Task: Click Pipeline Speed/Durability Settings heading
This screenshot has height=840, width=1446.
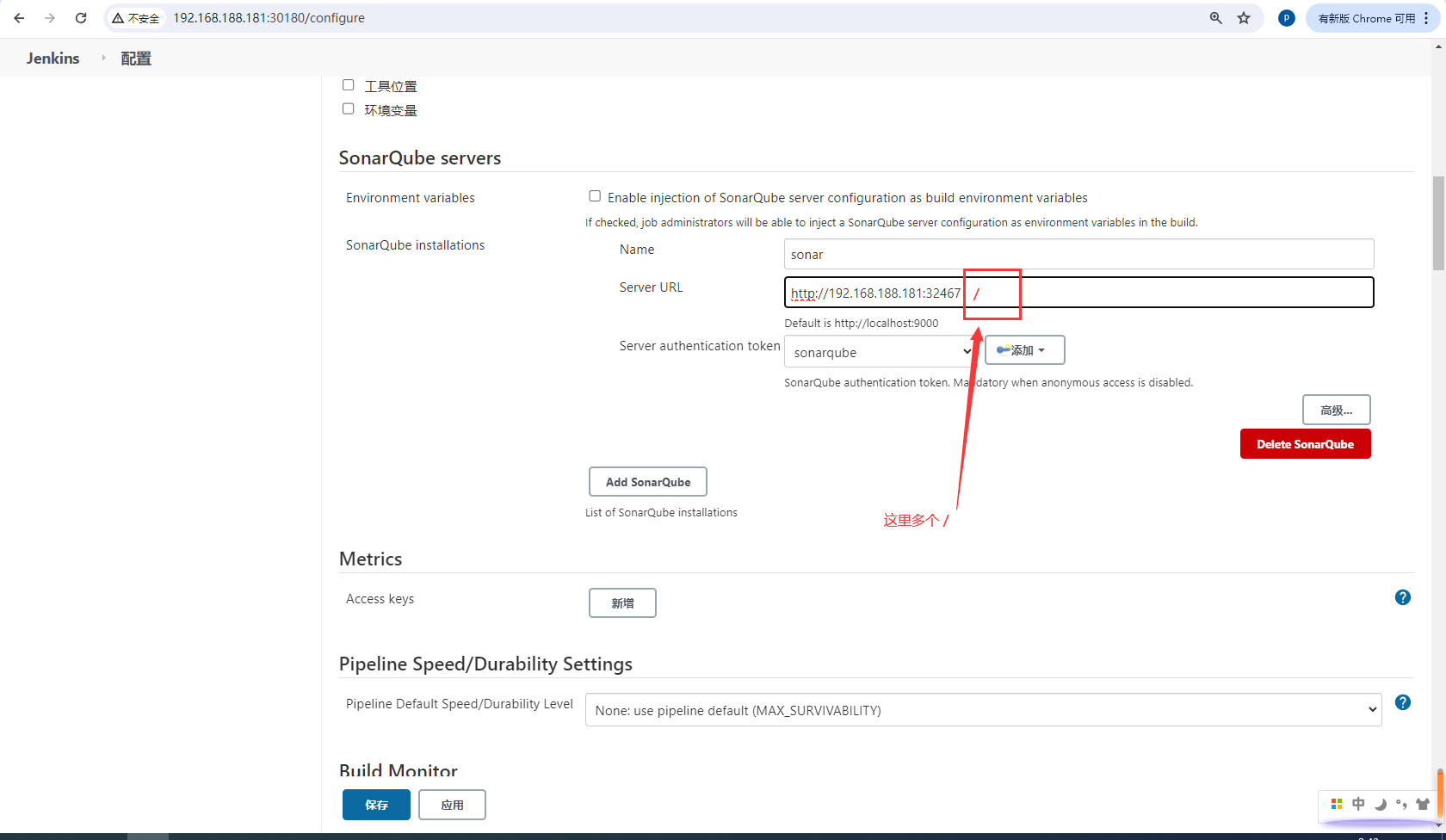Action: tap(485, 664)
